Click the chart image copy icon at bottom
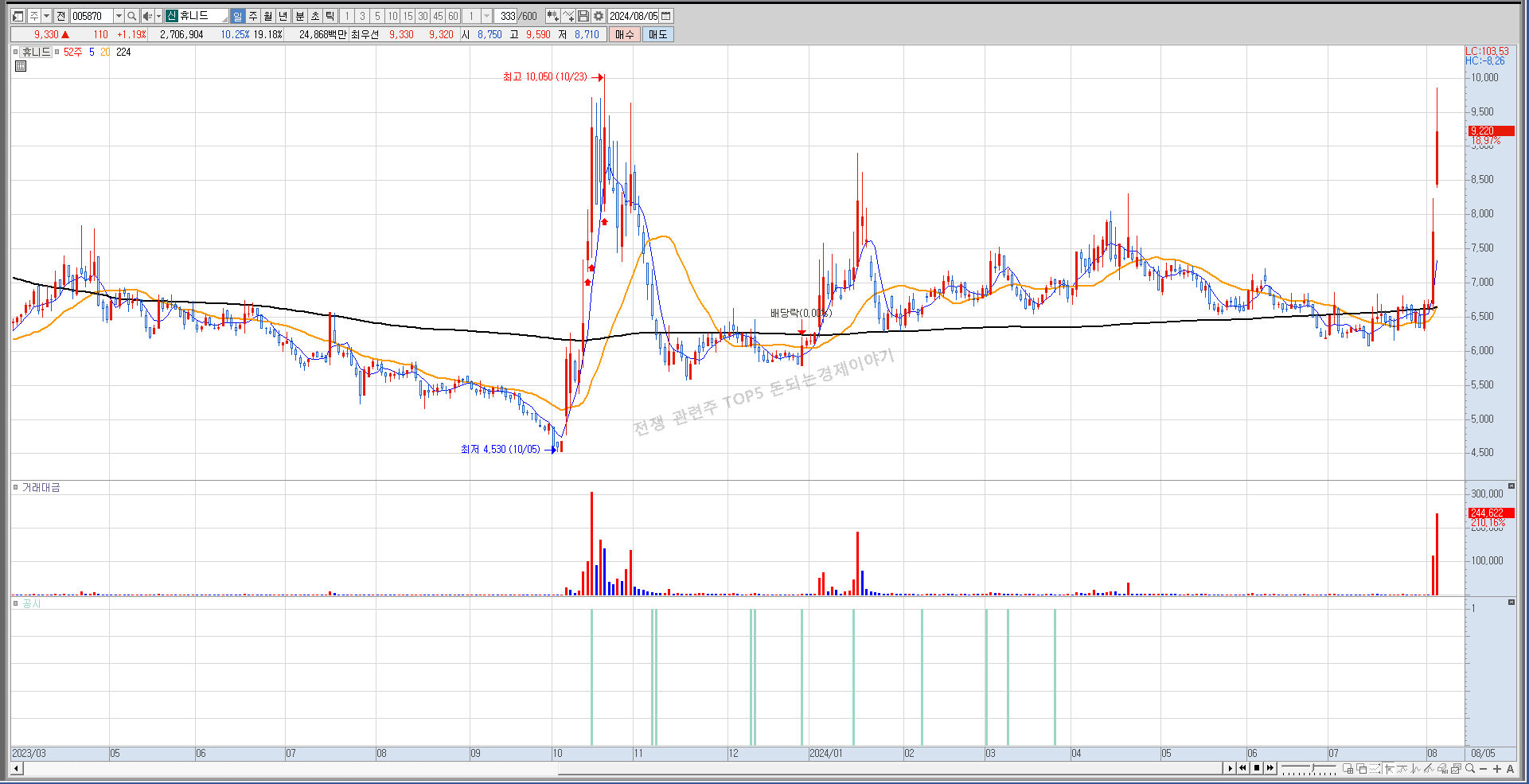1529x784 pixels. coord(1456,768)
